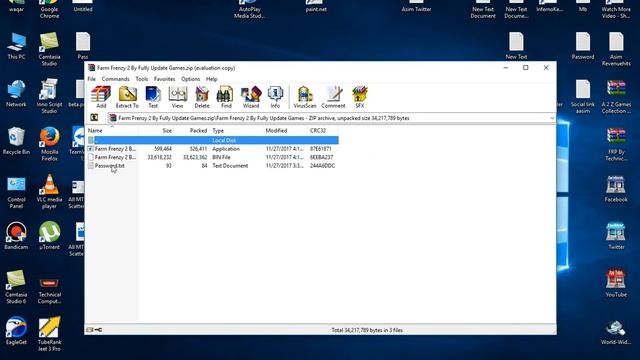
Task: Launch the Wizard tool
Action: 251,97
